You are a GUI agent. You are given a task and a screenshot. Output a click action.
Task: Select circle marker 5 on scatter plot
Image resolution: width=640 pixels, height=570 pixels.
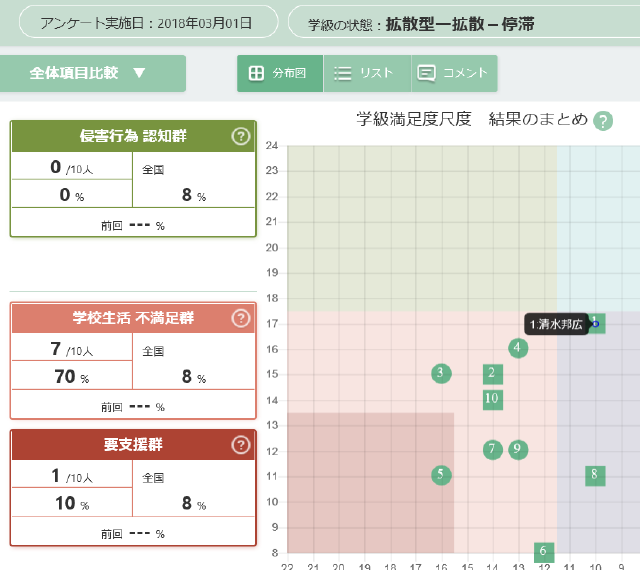click(x=441, y=475)
